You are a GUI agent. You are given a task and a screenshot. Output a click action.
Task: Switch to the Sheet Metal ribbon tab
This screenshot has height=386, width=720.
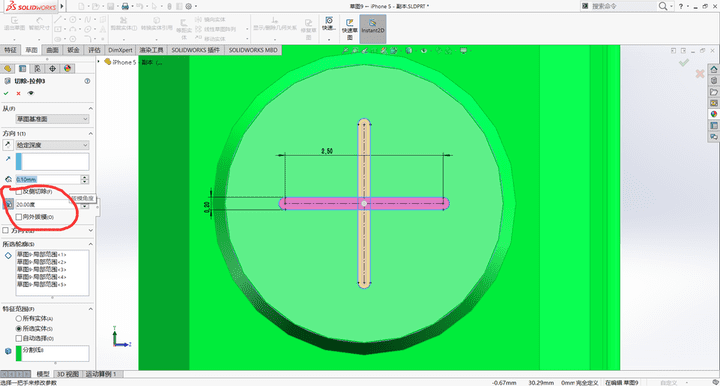click(73, 50)
